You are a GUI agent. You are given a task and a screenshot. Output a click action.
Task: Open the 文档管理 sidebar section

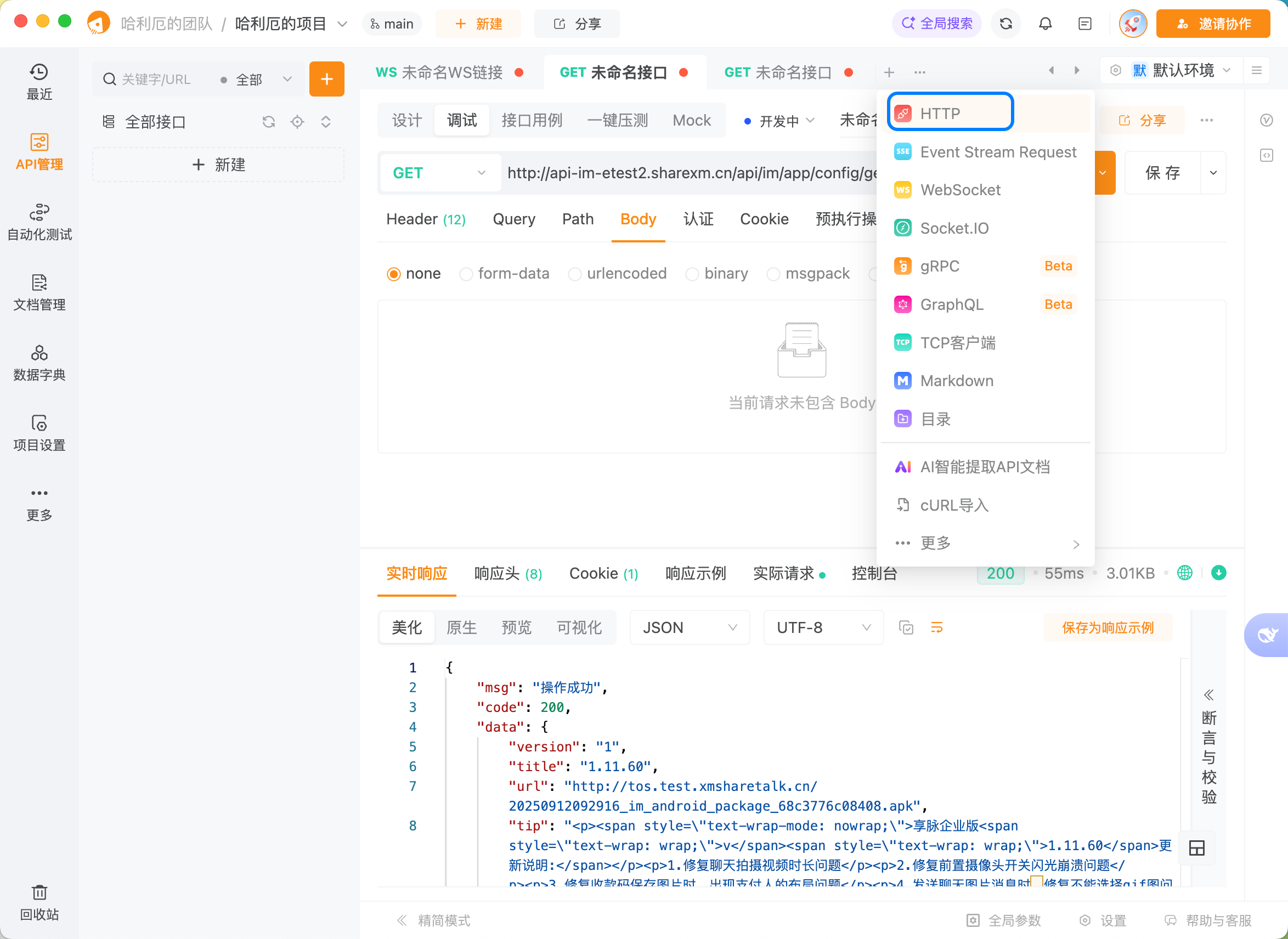38,292
